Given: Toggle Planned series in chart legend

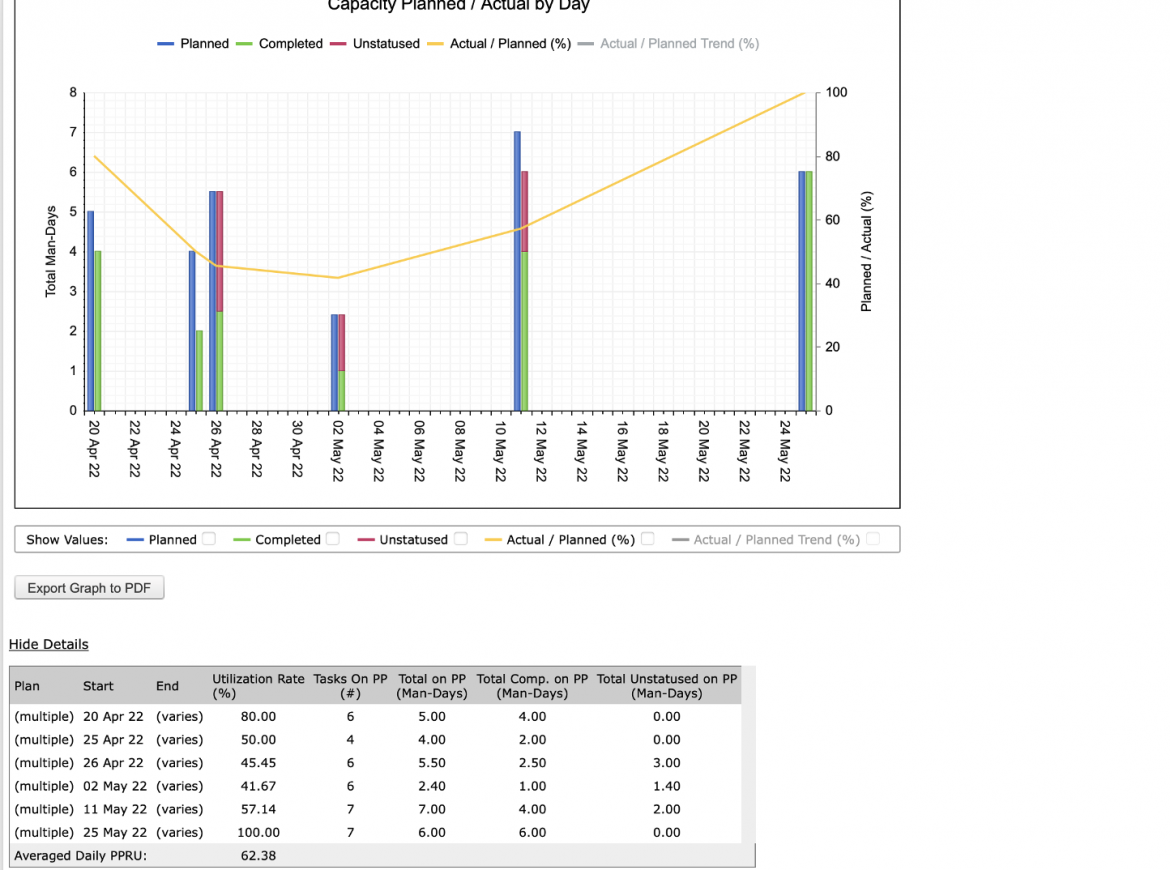Looking at the screenshot, I should click(193, 44).
